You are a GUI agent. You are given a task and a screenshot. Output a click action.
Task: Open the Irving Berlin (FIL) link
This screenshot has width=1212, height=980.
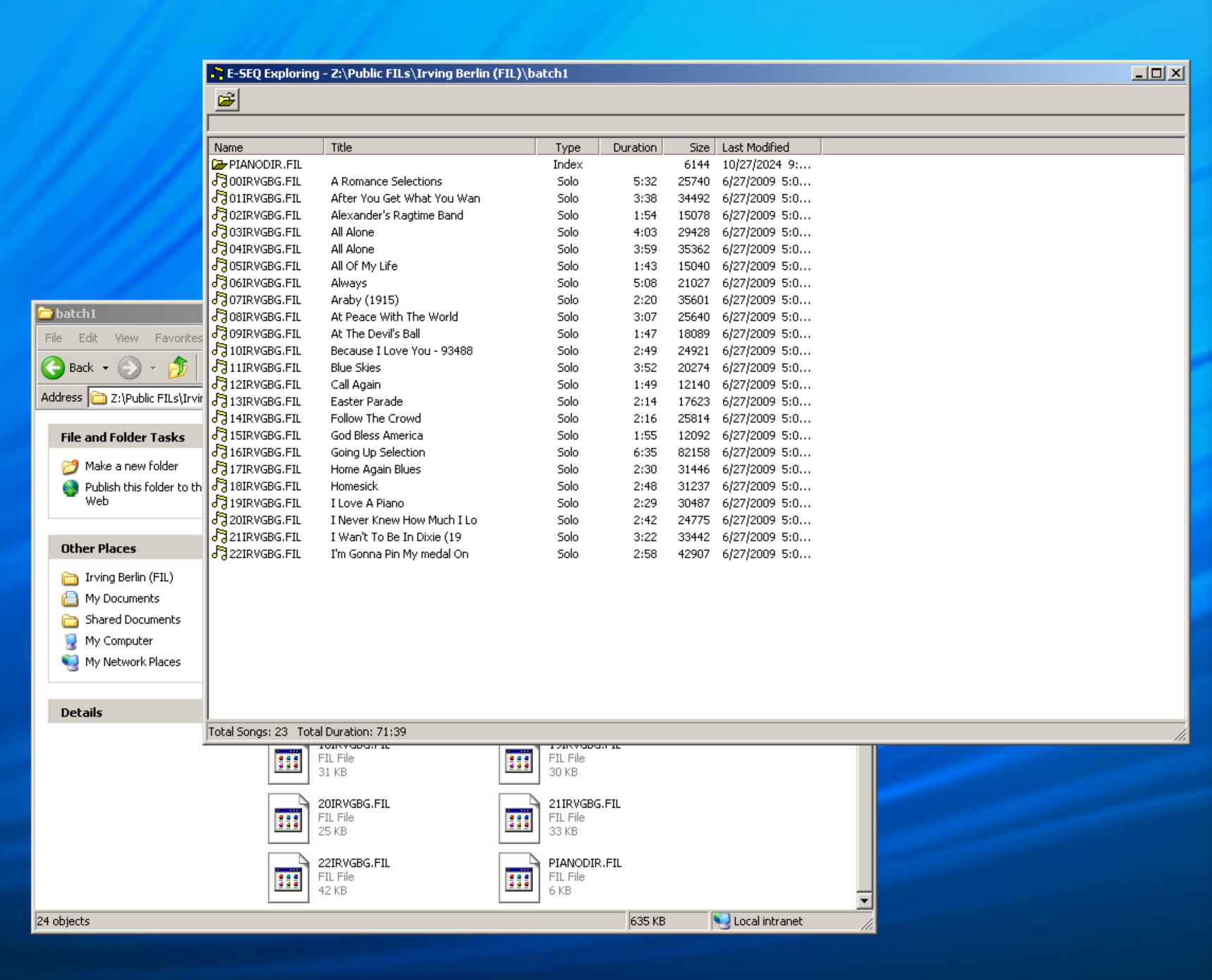click(129, 578)
